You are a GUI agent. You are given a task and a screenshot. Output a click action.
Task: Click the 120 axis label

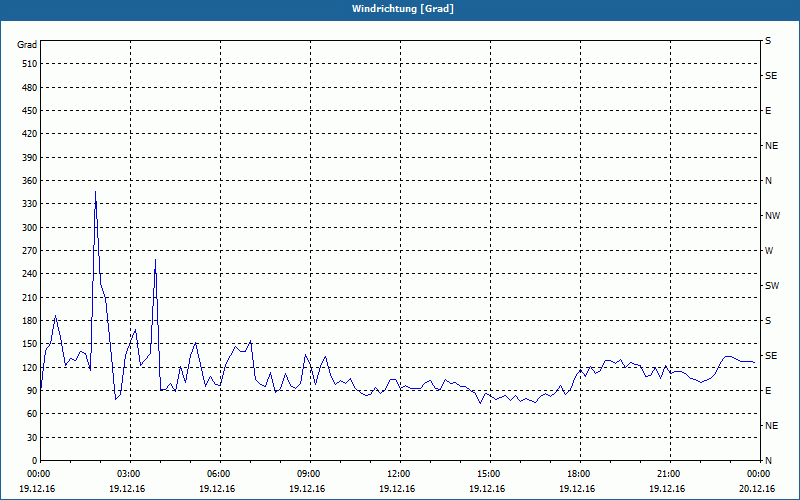click(x=30, y=367)
